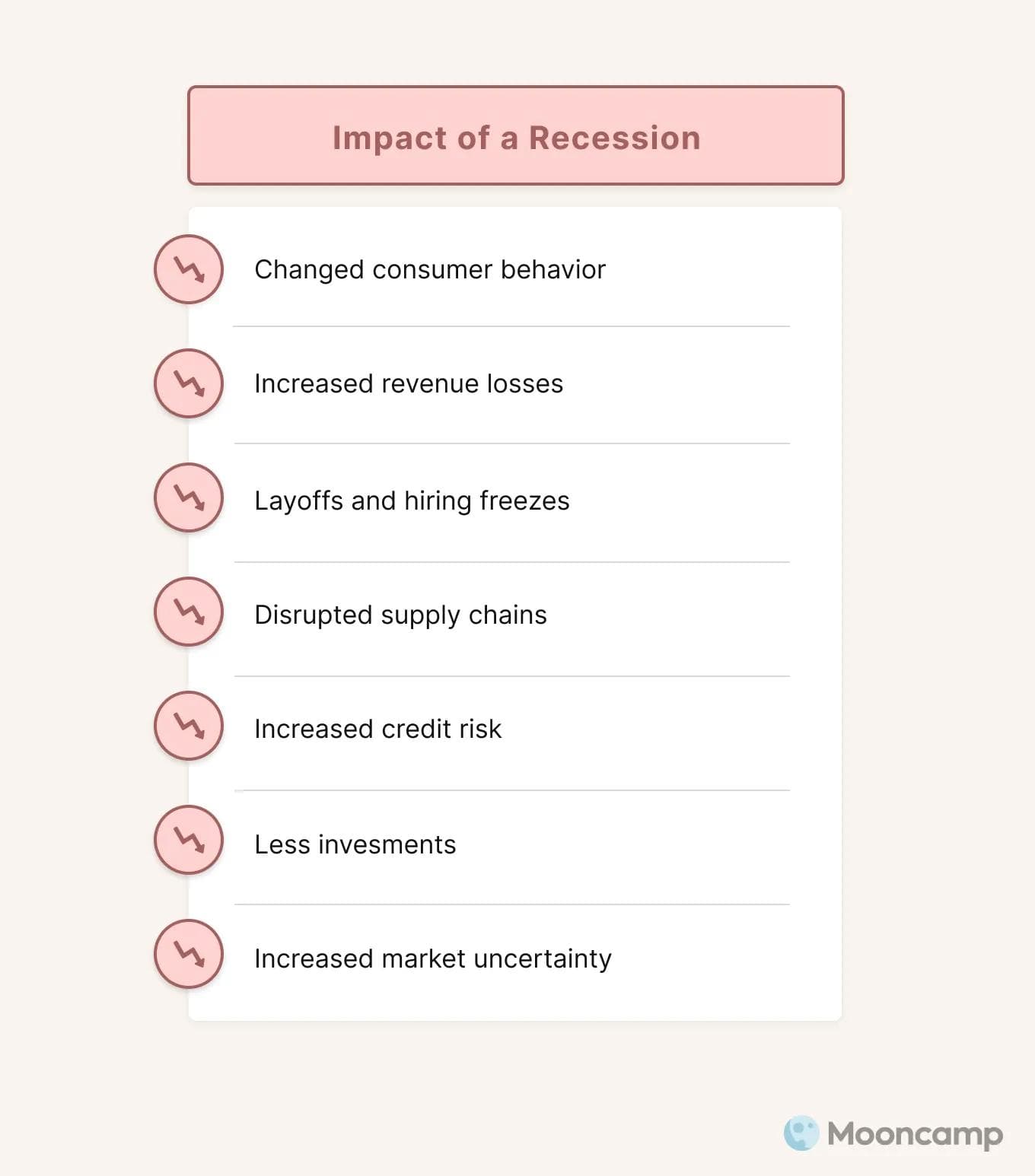
Task: Click the Disrupted supply chains text
Action: [x=400, y=615]
